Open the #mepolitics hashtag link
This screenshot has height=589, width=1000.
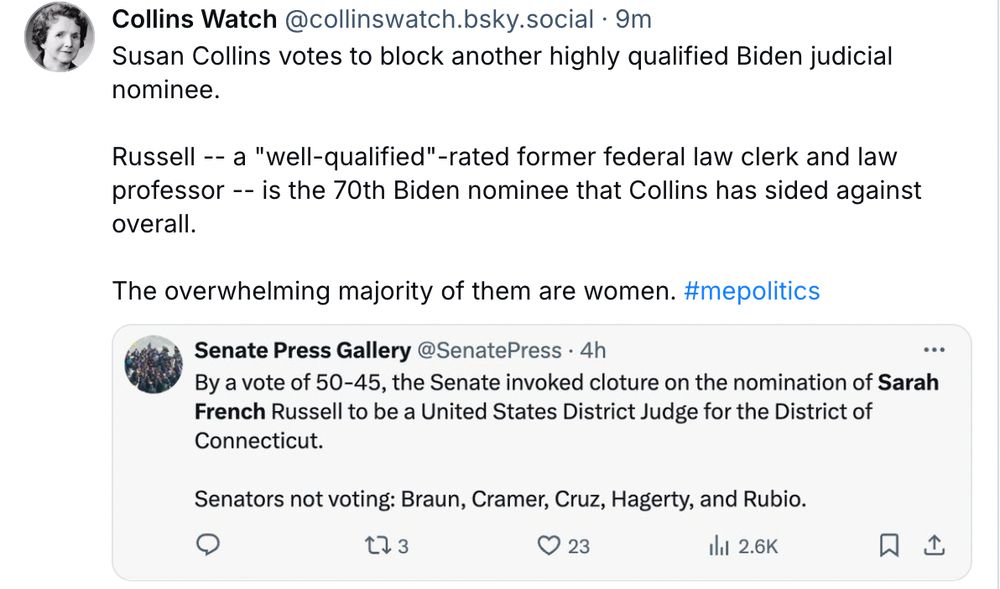(752, 291)
